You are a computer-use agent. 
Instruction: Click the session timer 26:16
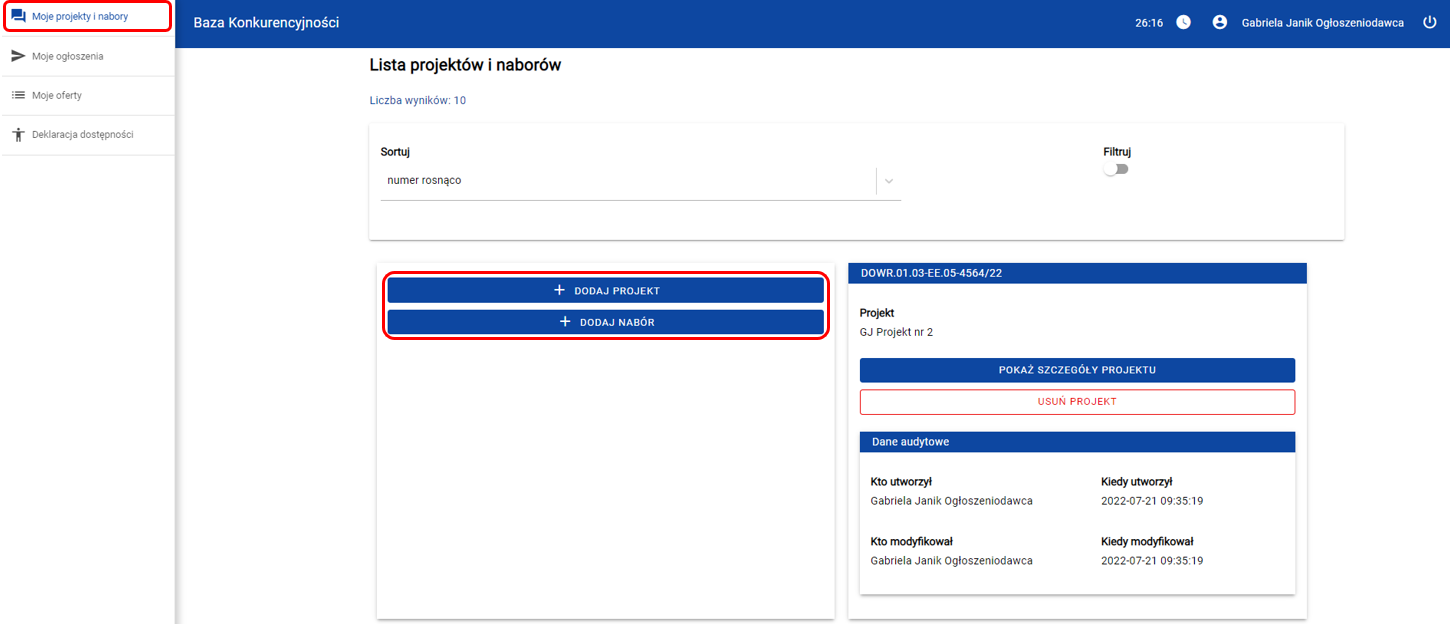point(1149,22)
